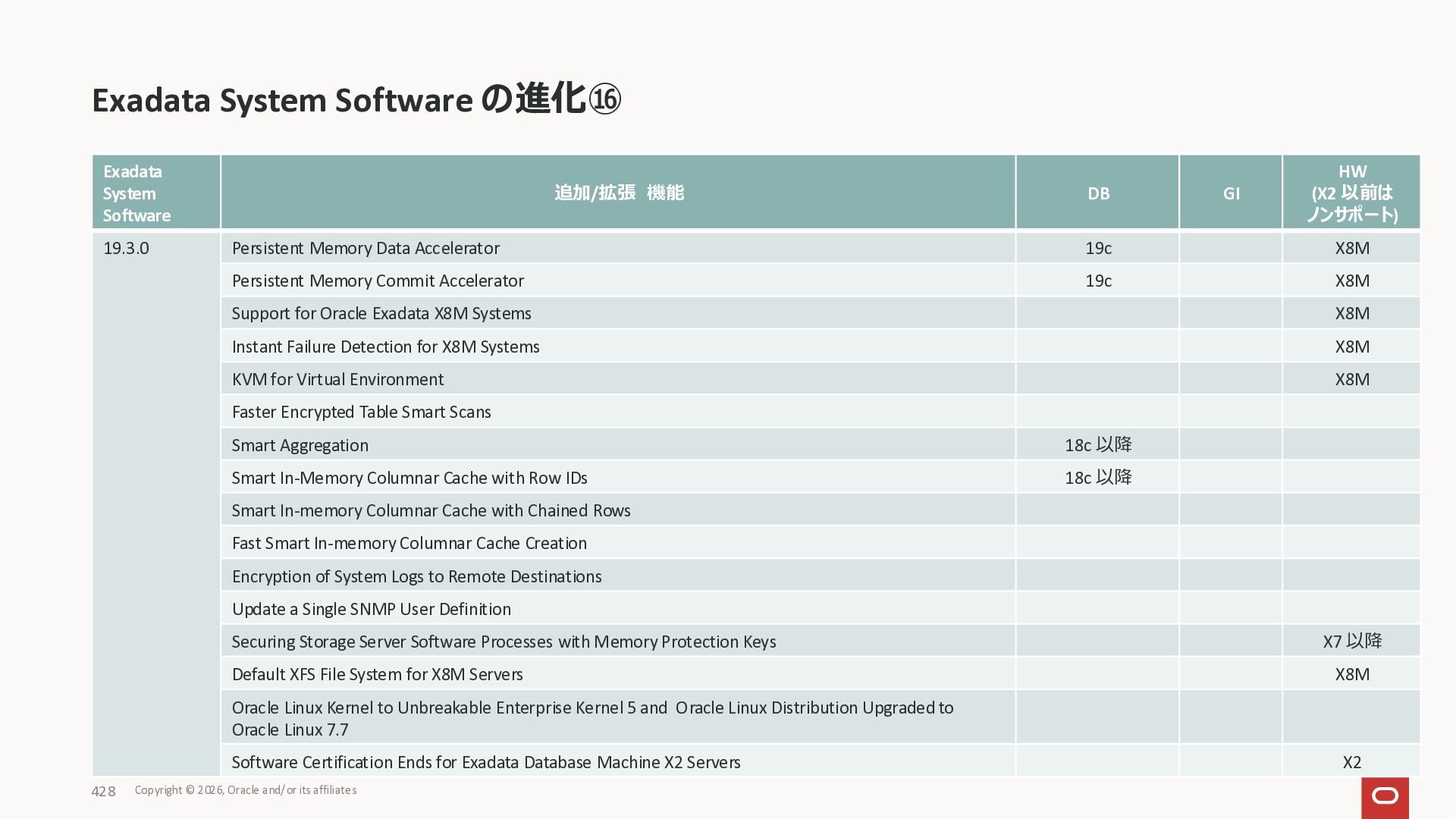Screen dimensions: 1456x819
Task: Click Default XFS File System row text
Action: 377,675
